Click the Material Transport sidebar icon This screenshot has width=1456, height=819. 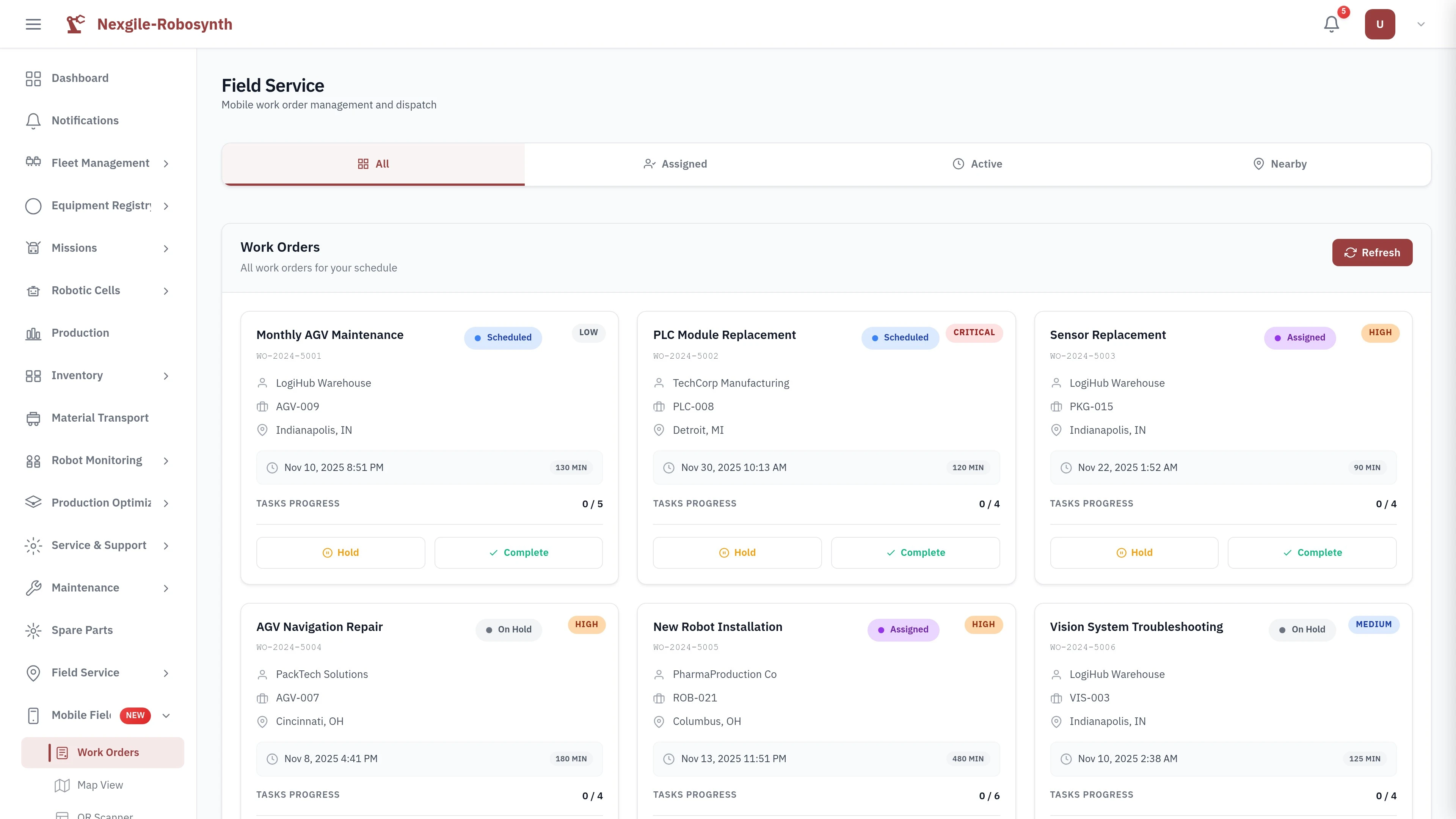click(x=33, y=418)
